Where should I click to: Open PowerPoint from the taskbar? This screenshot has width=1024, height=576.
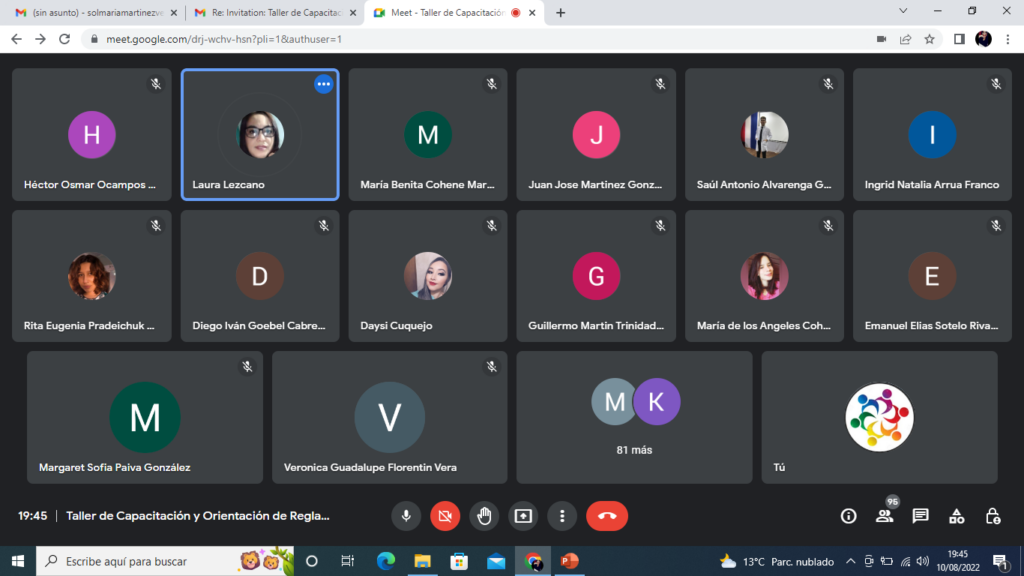click(570, 561)
